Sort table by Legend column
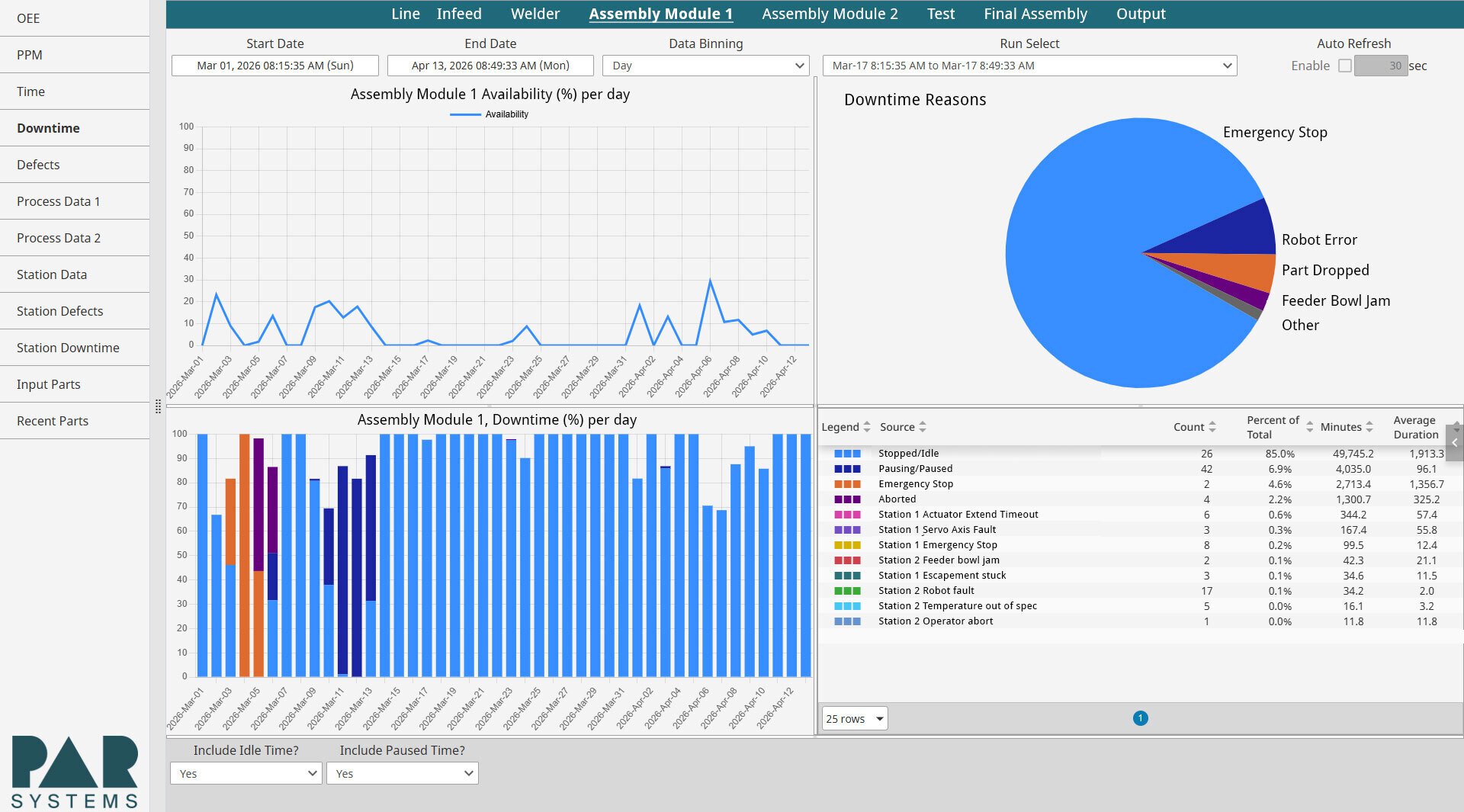This screenshot has height=812, width=1464. click(x=846, y=427)
